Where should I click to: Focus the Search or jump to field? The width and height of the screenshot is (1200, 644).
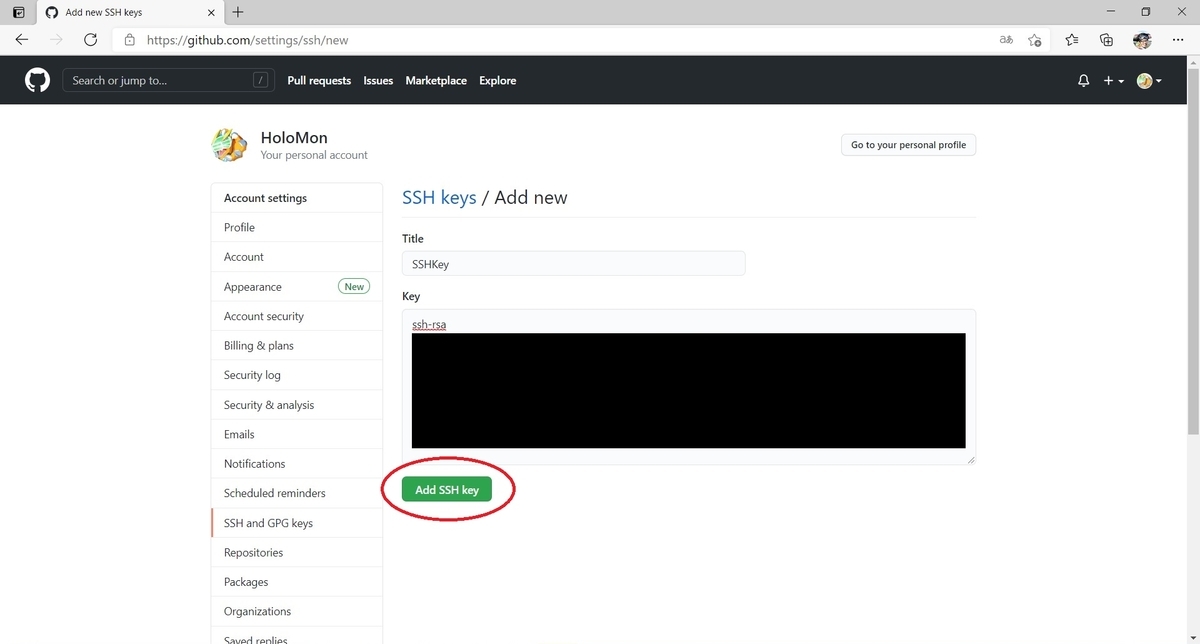pyautogui.click(x=169, y=81)
